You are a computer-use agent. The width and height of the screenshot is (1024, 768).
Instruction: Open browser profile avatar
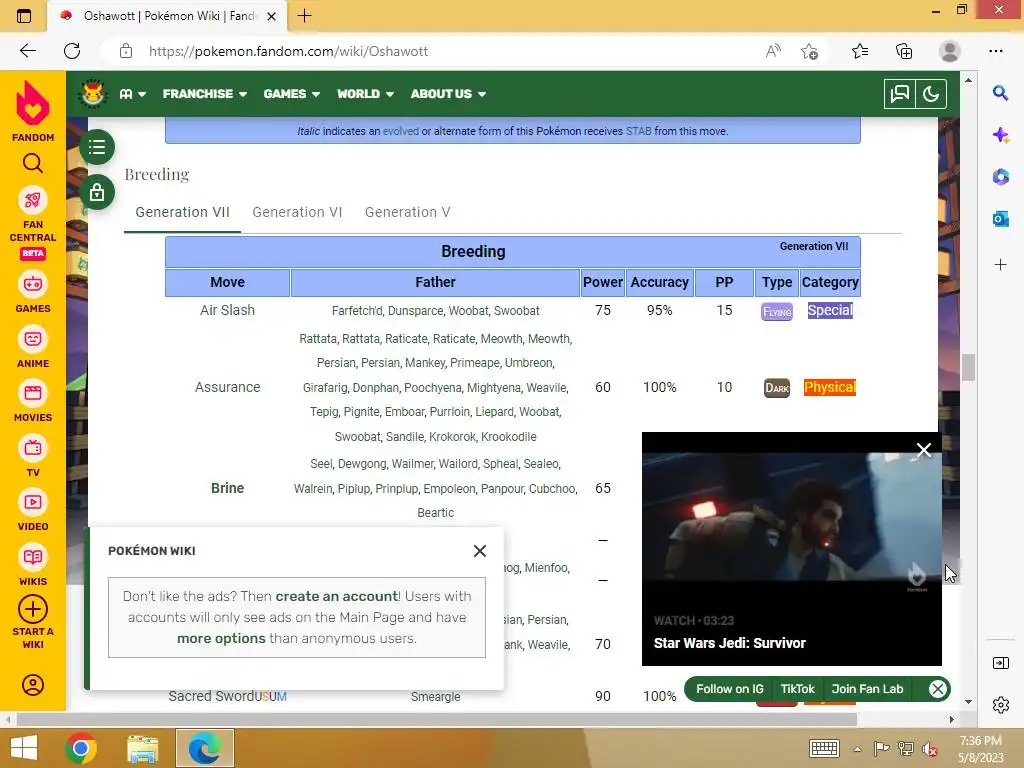(949, 51)
